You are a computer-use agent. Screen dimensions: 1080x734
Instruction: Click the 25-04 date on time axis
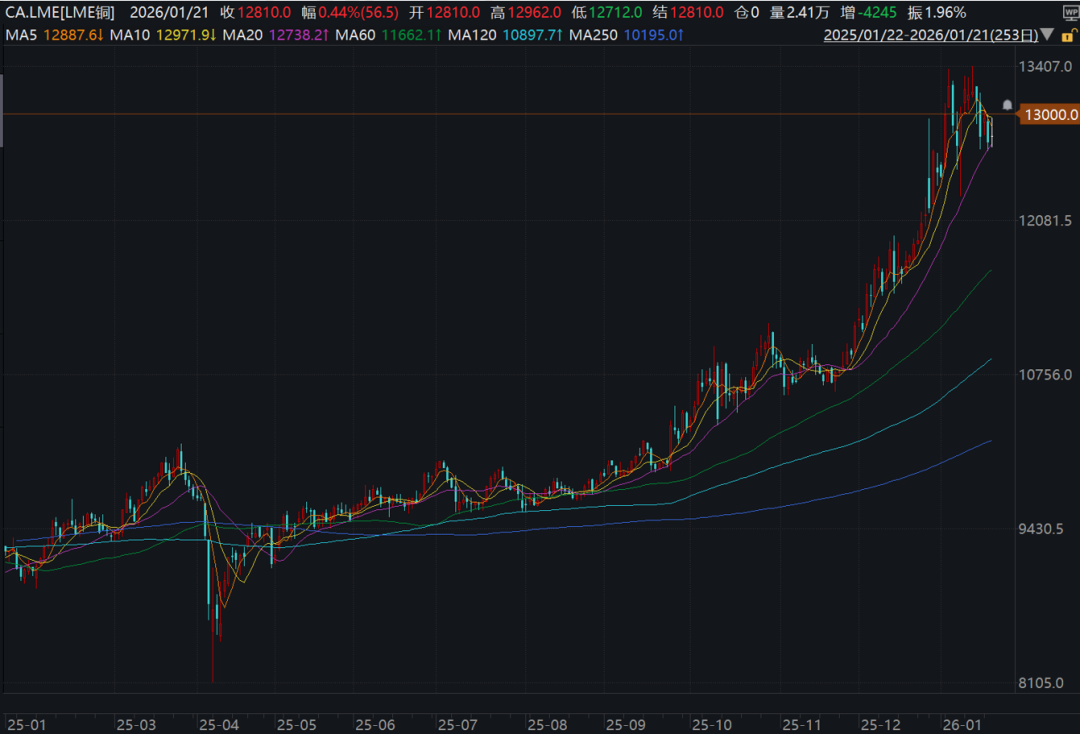(x=219, y=723)
